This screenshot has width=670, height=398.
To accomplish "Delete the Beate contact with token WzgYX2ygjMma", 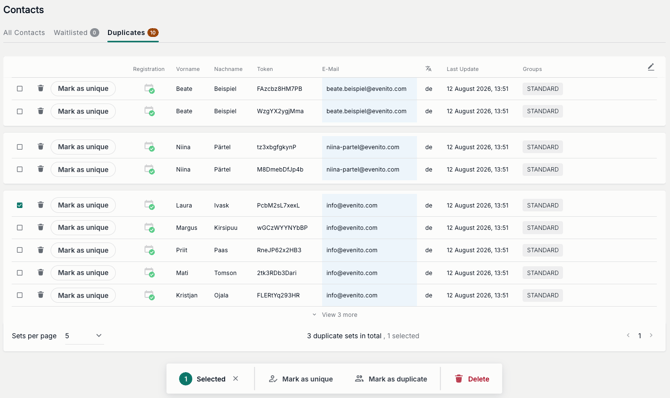I will [41, 111].
